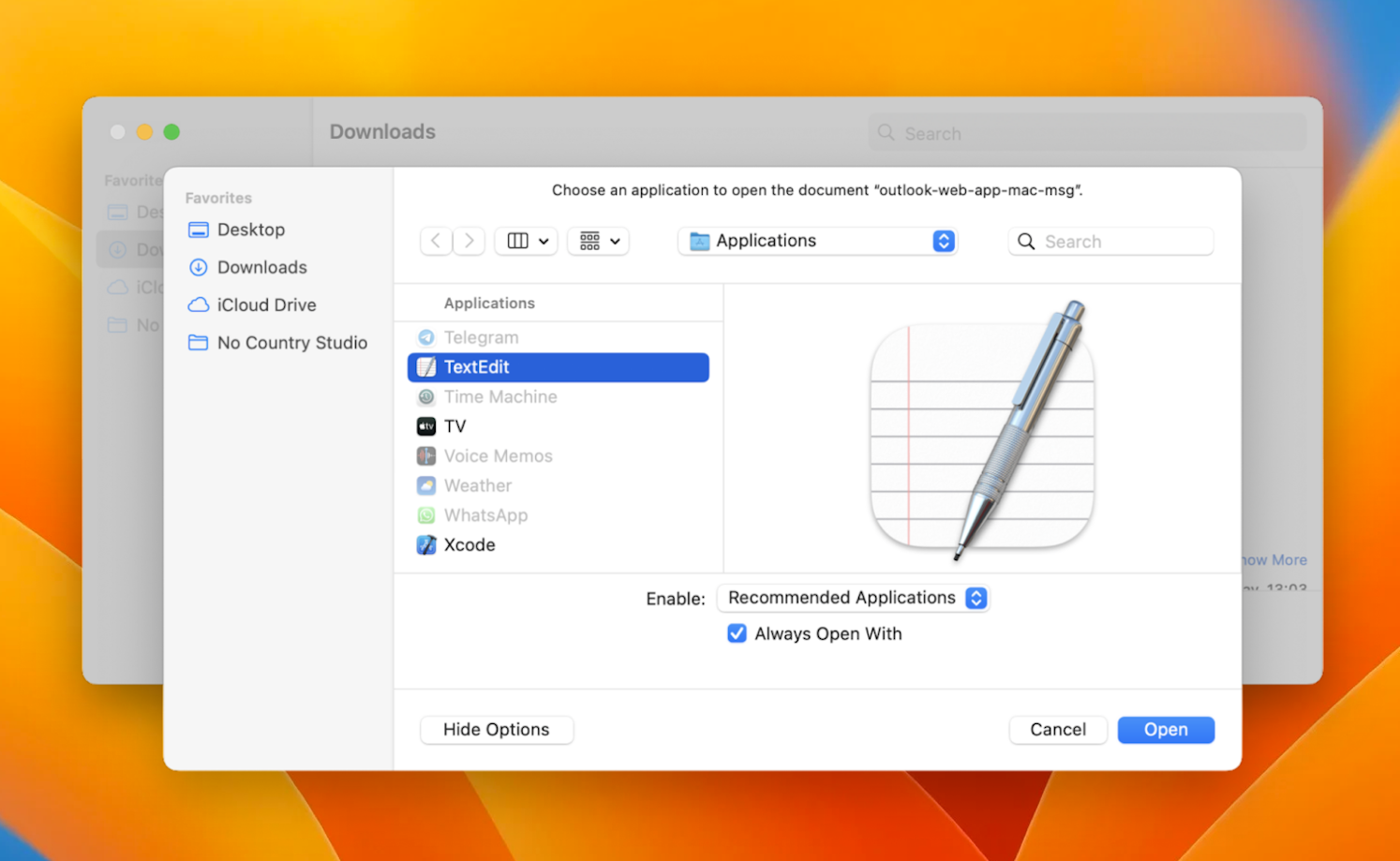Click the Favorites heading in dialog sidebar

tap(218, 198)
